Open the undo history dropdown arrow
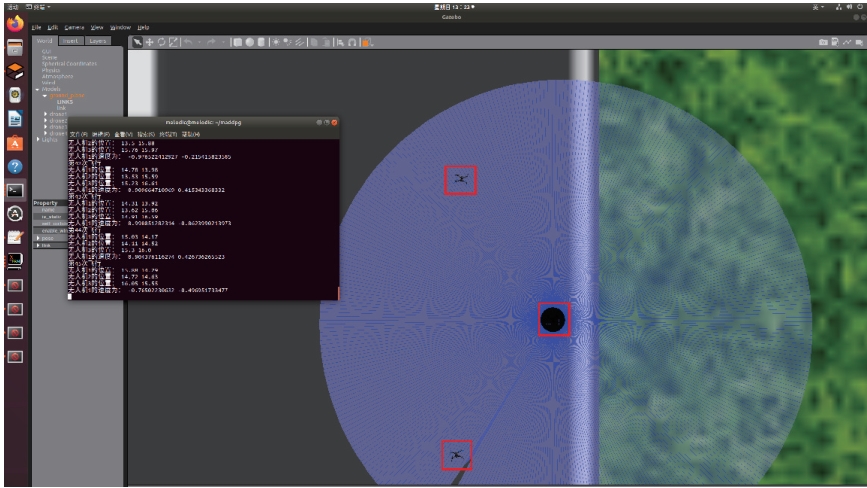 [199, 42]
